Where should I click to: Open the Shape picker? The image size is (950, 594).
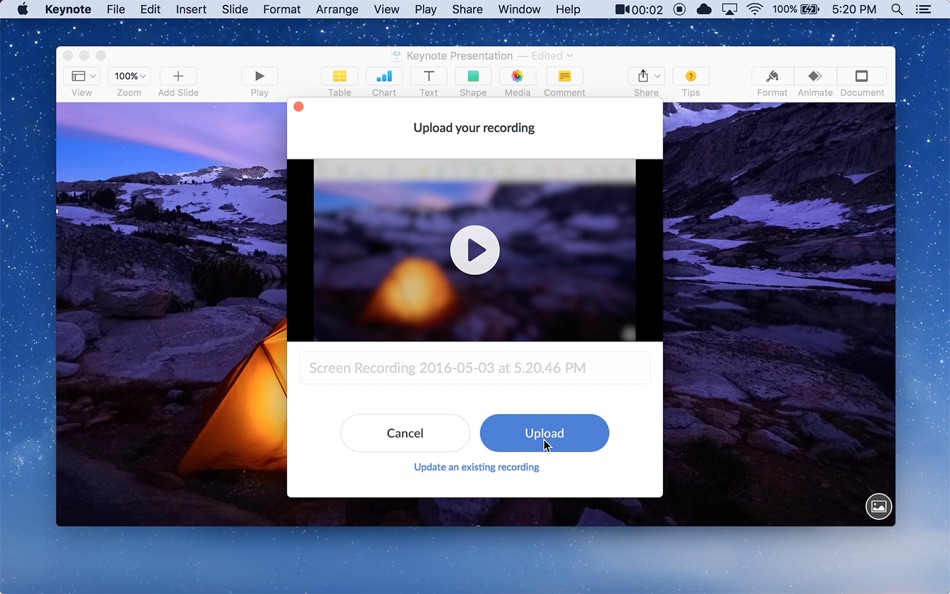click(x=473, y=76)
